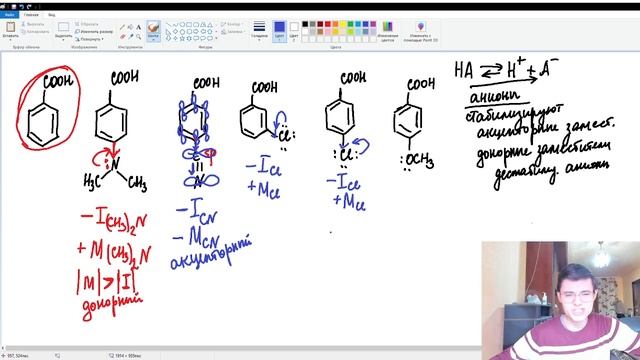Click the canvas size readout in status bar
Image resolution: width=640 pixels, height=360 pixels.
(x=126, y=356)
